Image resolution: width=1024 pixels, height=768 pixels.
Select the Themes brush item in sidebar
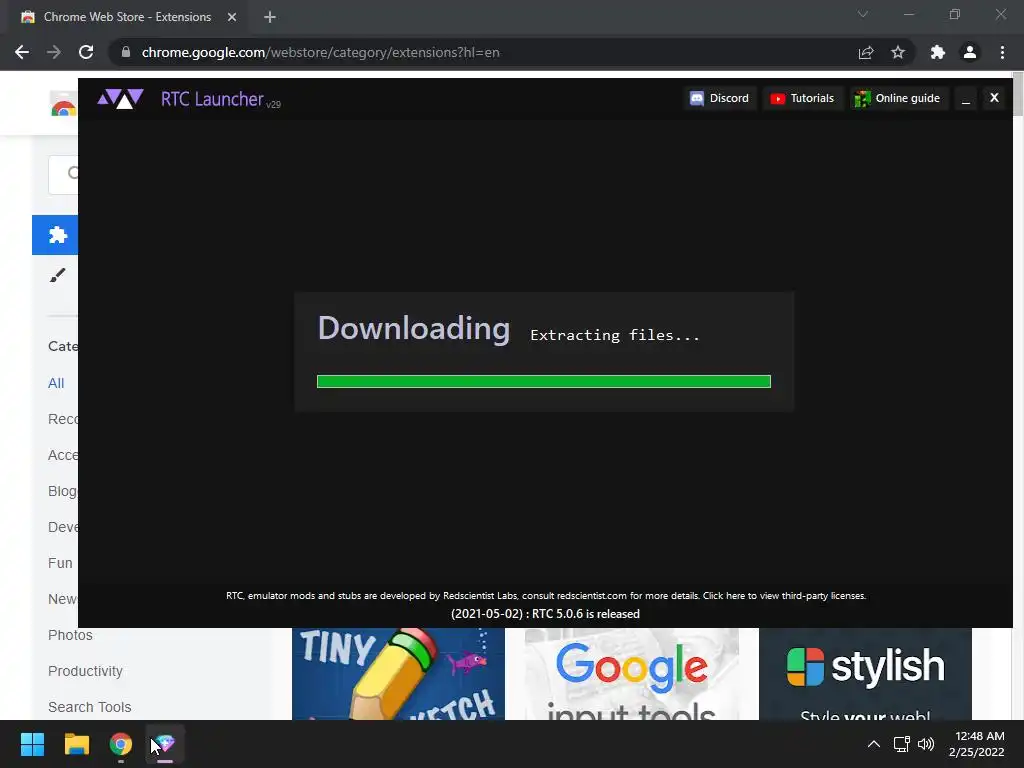(x=57, y=276)
